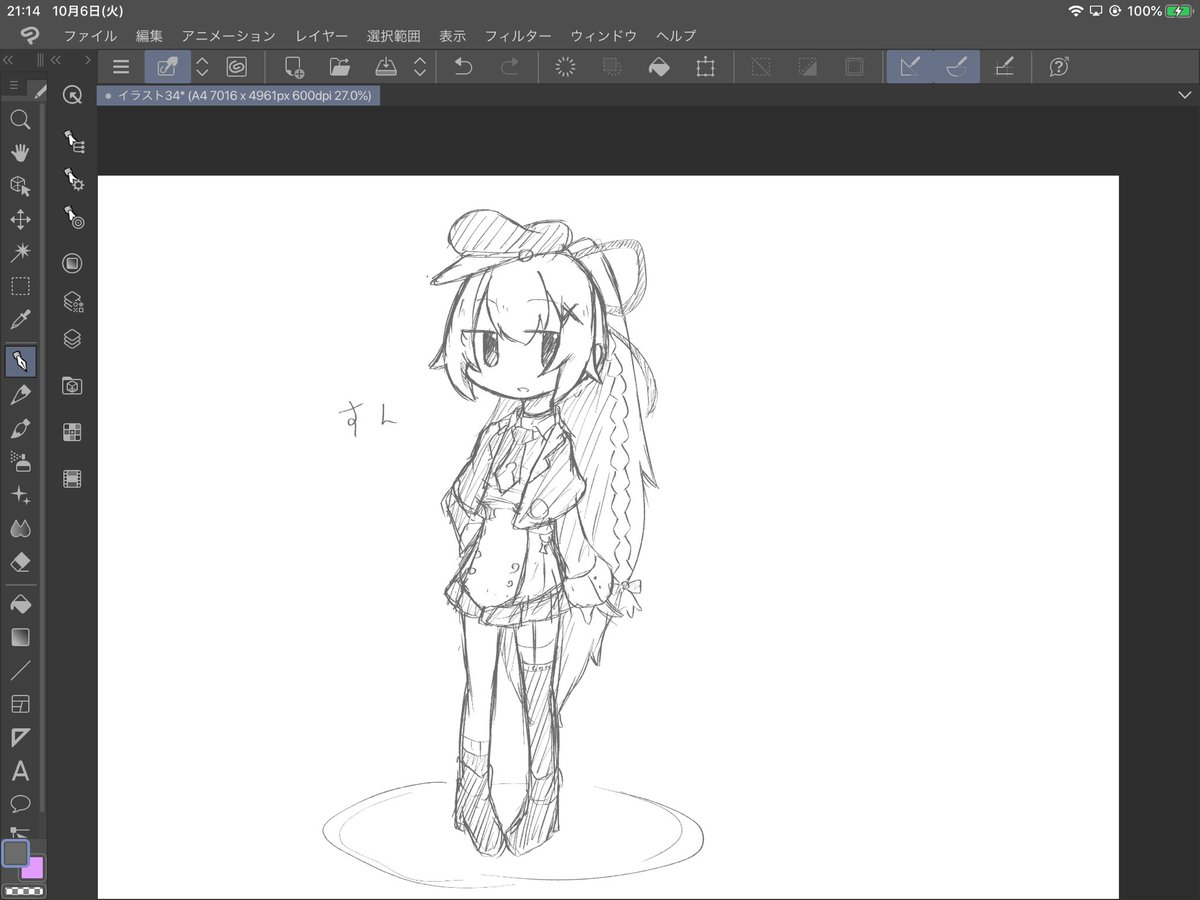Open tool palette hamburger menu

coord(14,87)
